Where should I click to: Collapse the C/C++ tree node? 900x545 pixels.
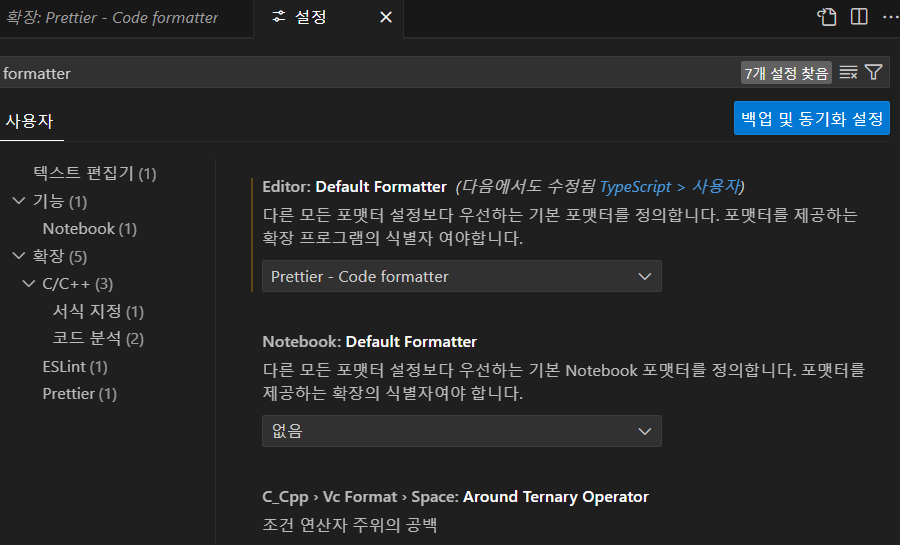click(29, 283)
